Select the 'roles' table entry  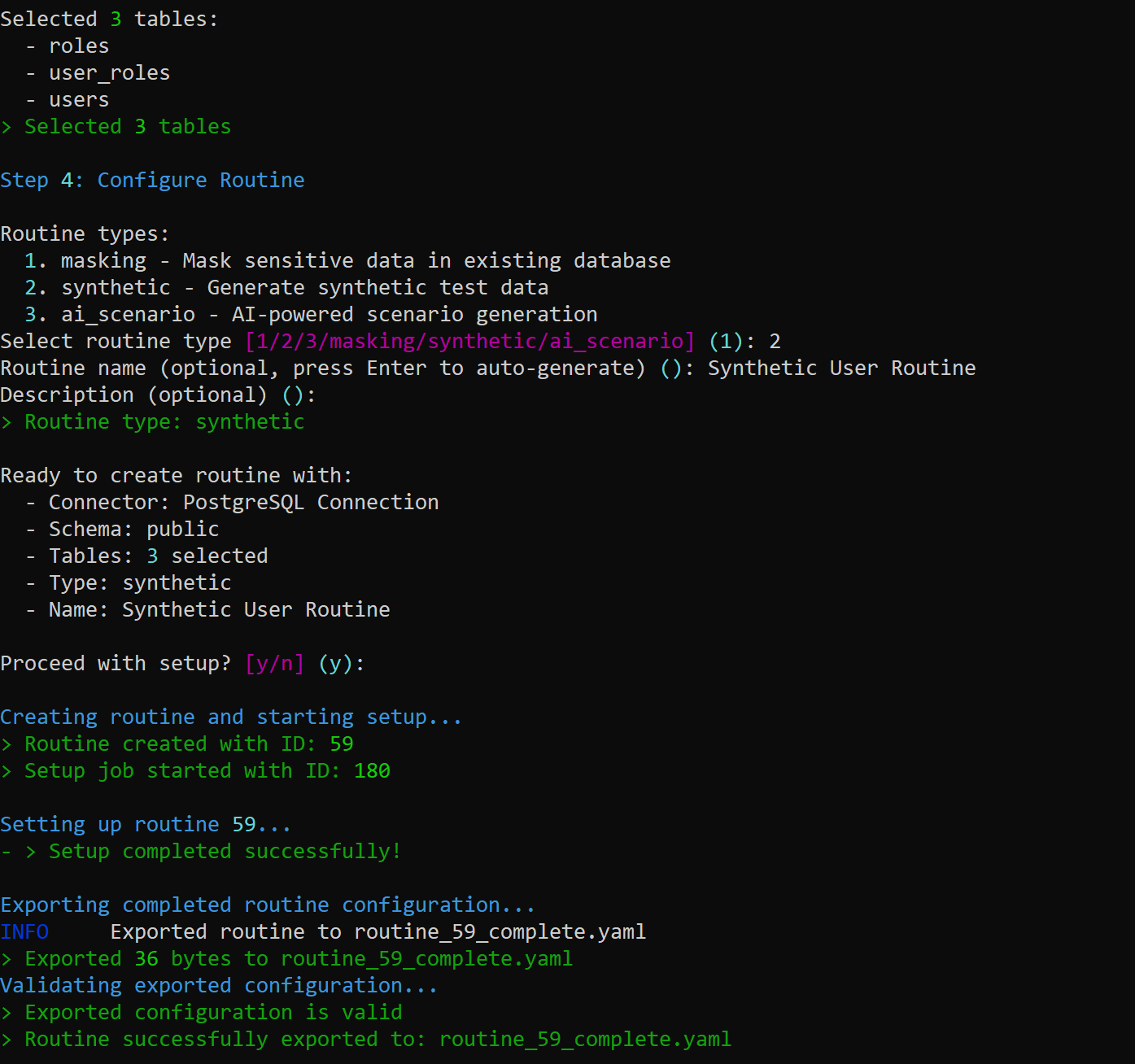tap(78, 46)
